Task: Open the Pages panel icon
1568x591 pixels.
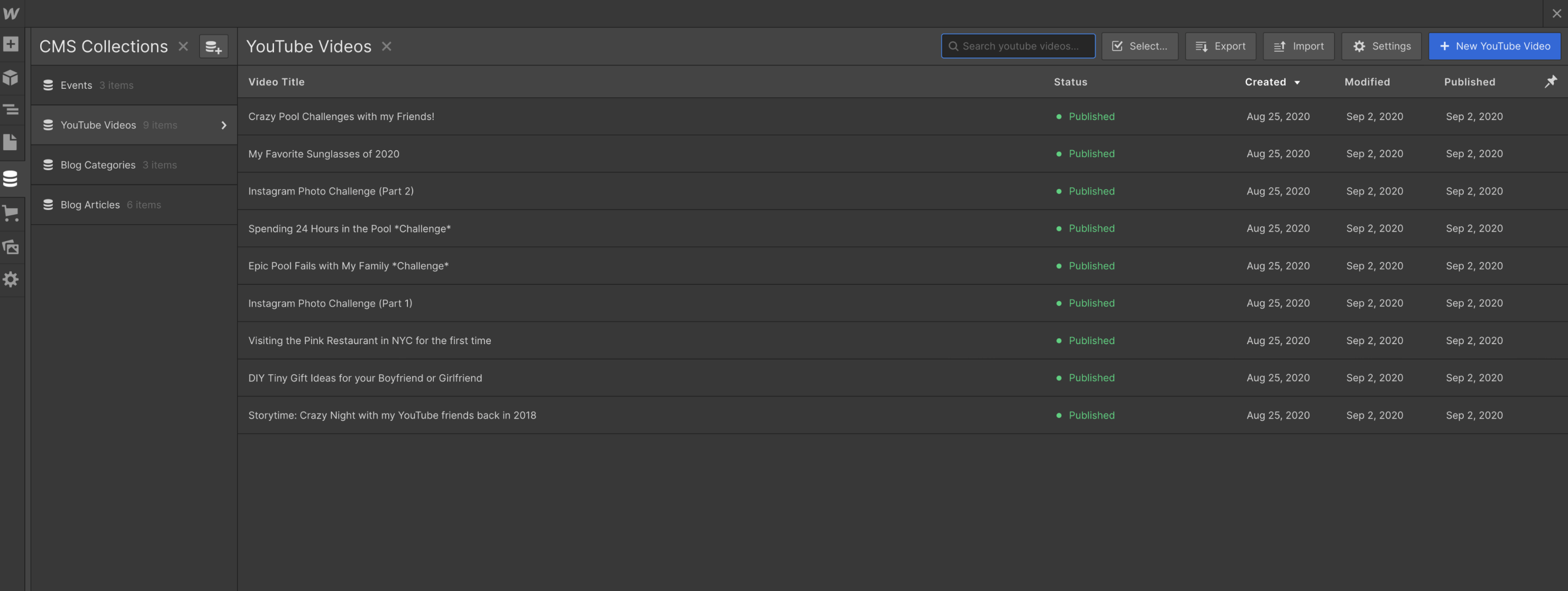Action: [x=11, y=142]
